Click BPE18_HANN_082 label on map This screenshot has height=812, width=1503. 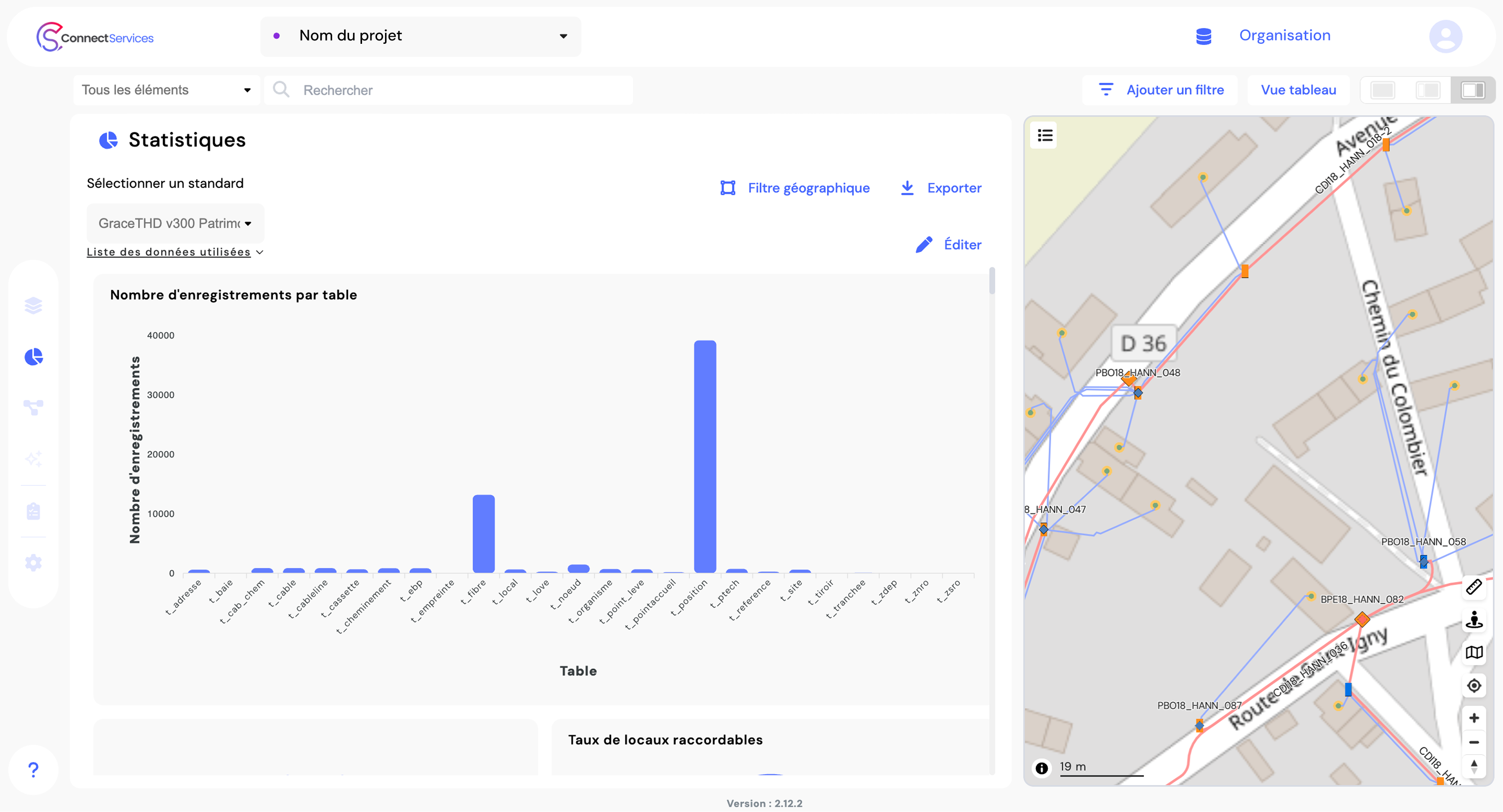click(1362, 600)
